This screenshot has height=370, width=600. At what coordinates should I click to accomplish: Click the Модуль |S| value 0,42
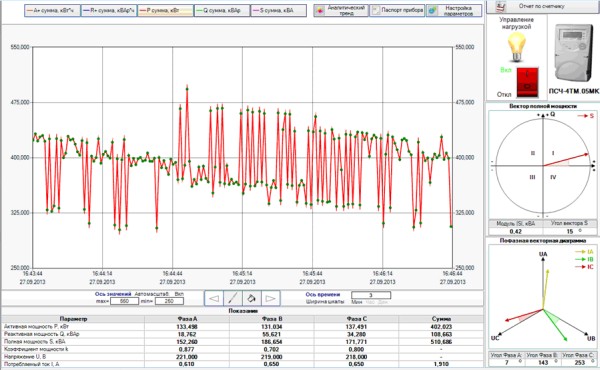pos(515,231)
